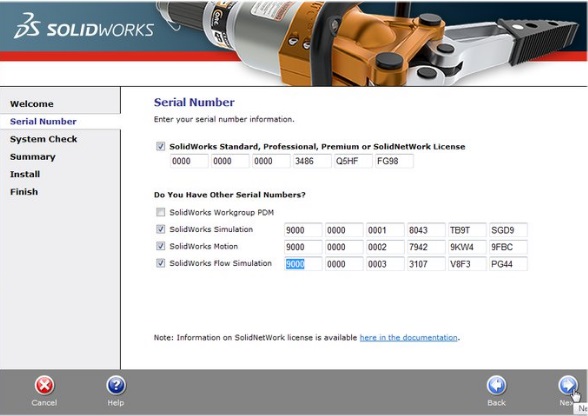588x416 pixels.
Task: Click Simulation serial field containing TB9T
Action: coord(467,230)
